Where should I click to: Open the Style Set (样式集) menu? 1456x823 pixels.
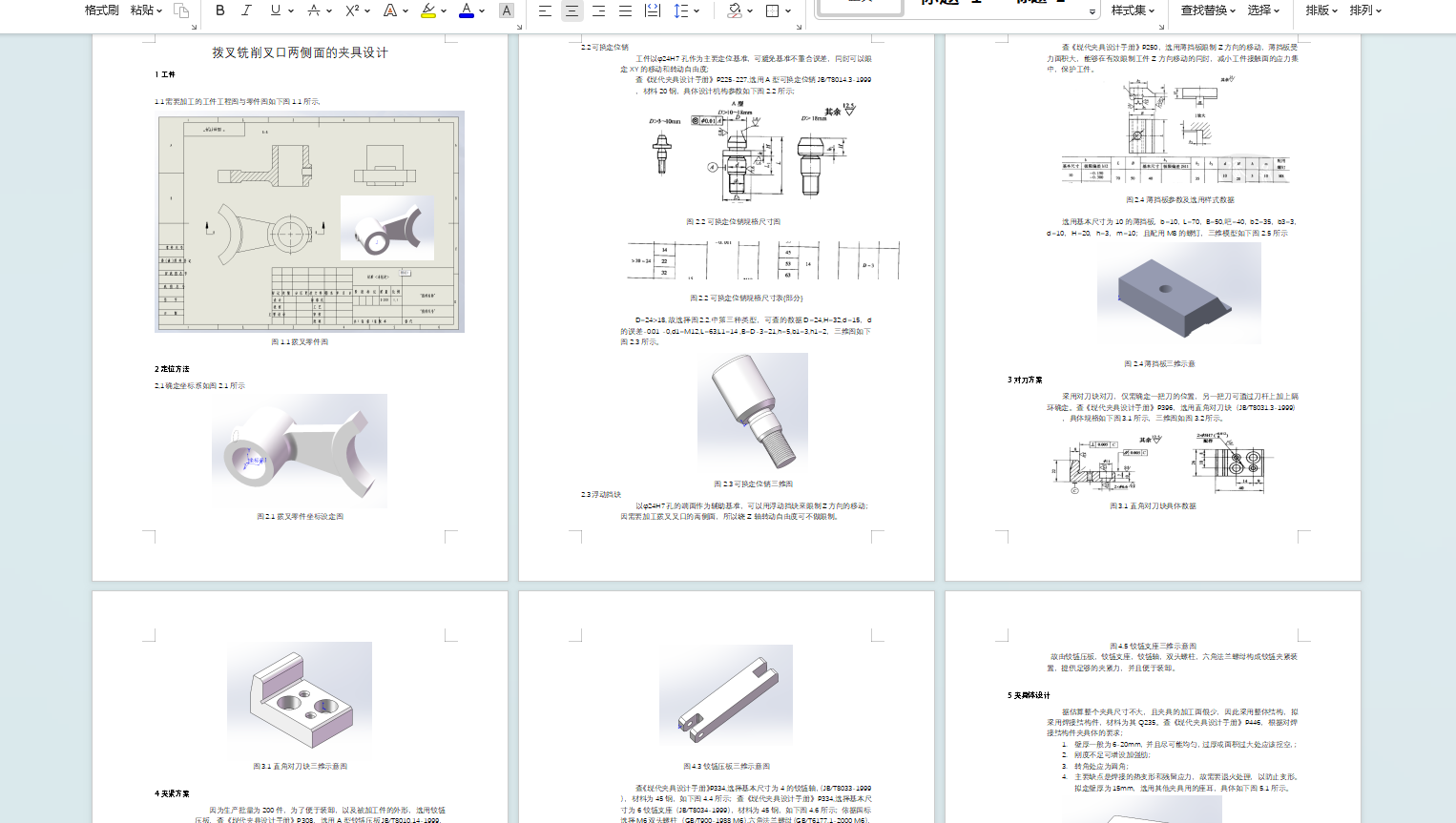click(1133, 10)
